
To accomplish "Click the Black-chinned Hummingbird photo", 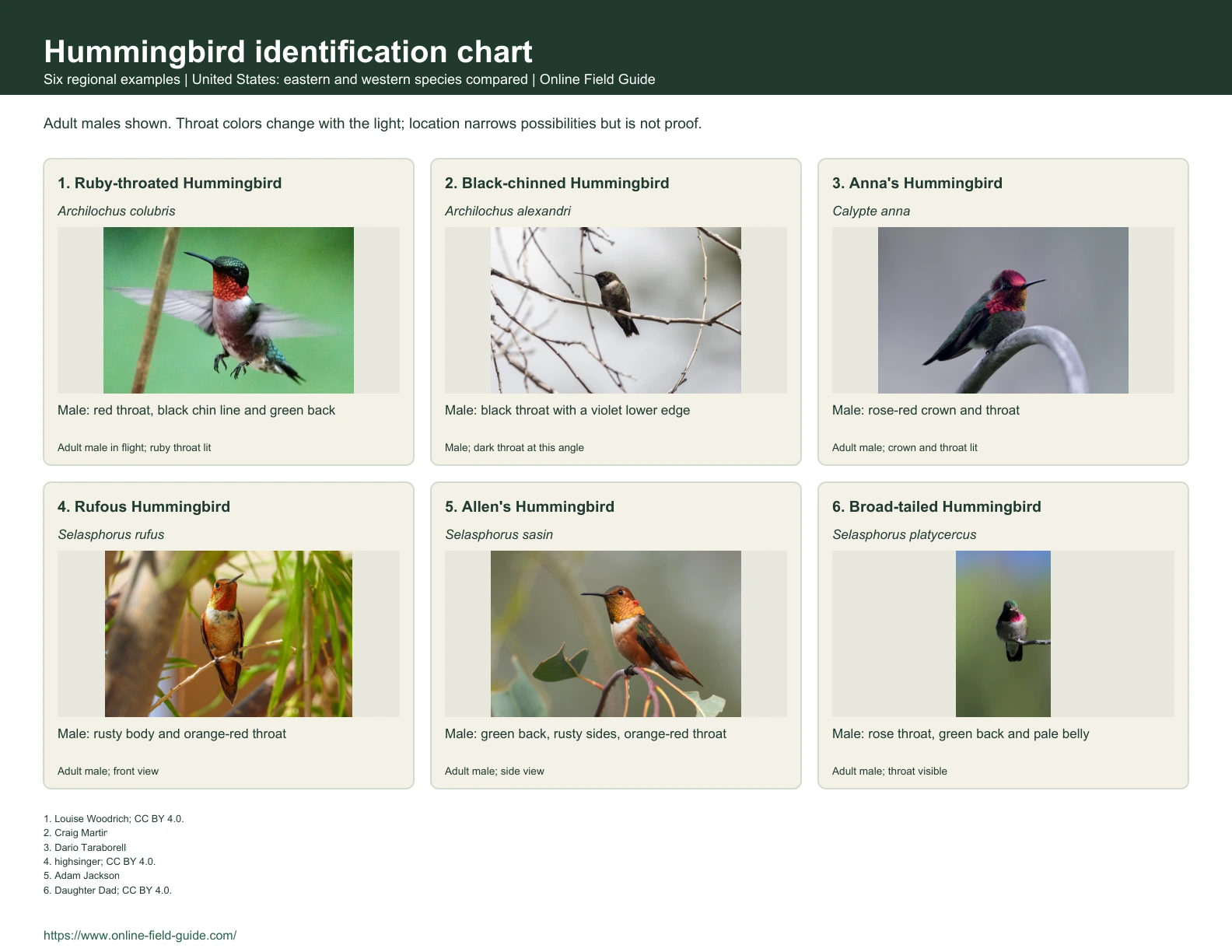I will point(616,310).
